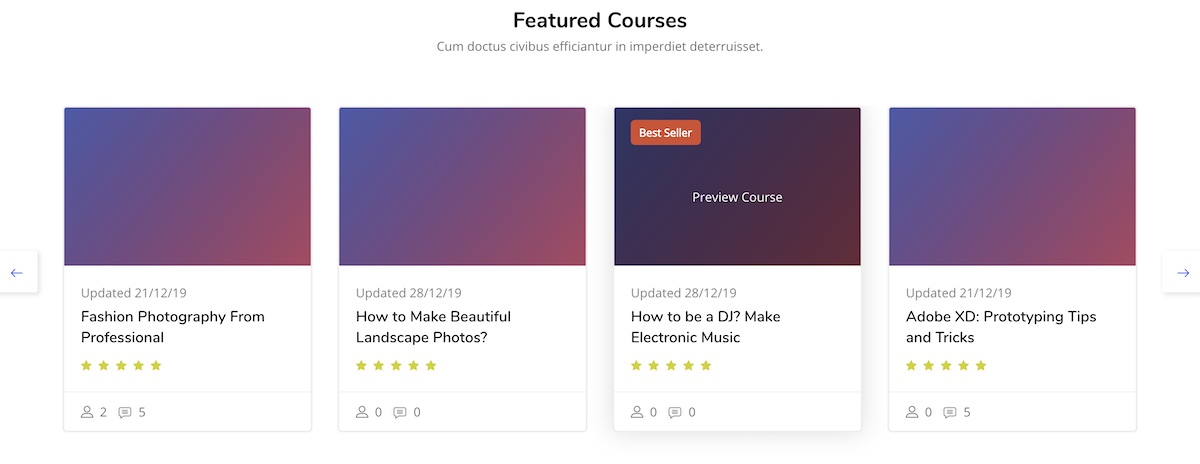Open How to Make Beautiful Landscape Photos title
This screenshot has height=464, width=1200.
click(x=433, y=327)
